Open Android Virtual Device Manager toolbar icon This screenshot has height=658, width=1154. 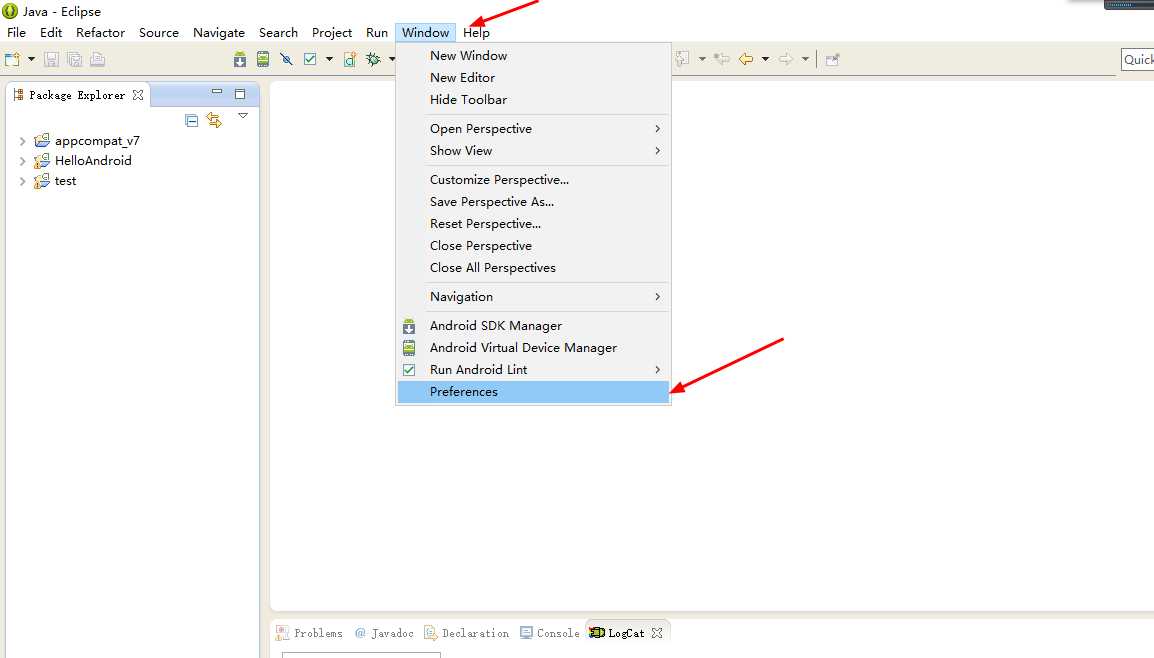pyautogui.click(x=263, y=60)
